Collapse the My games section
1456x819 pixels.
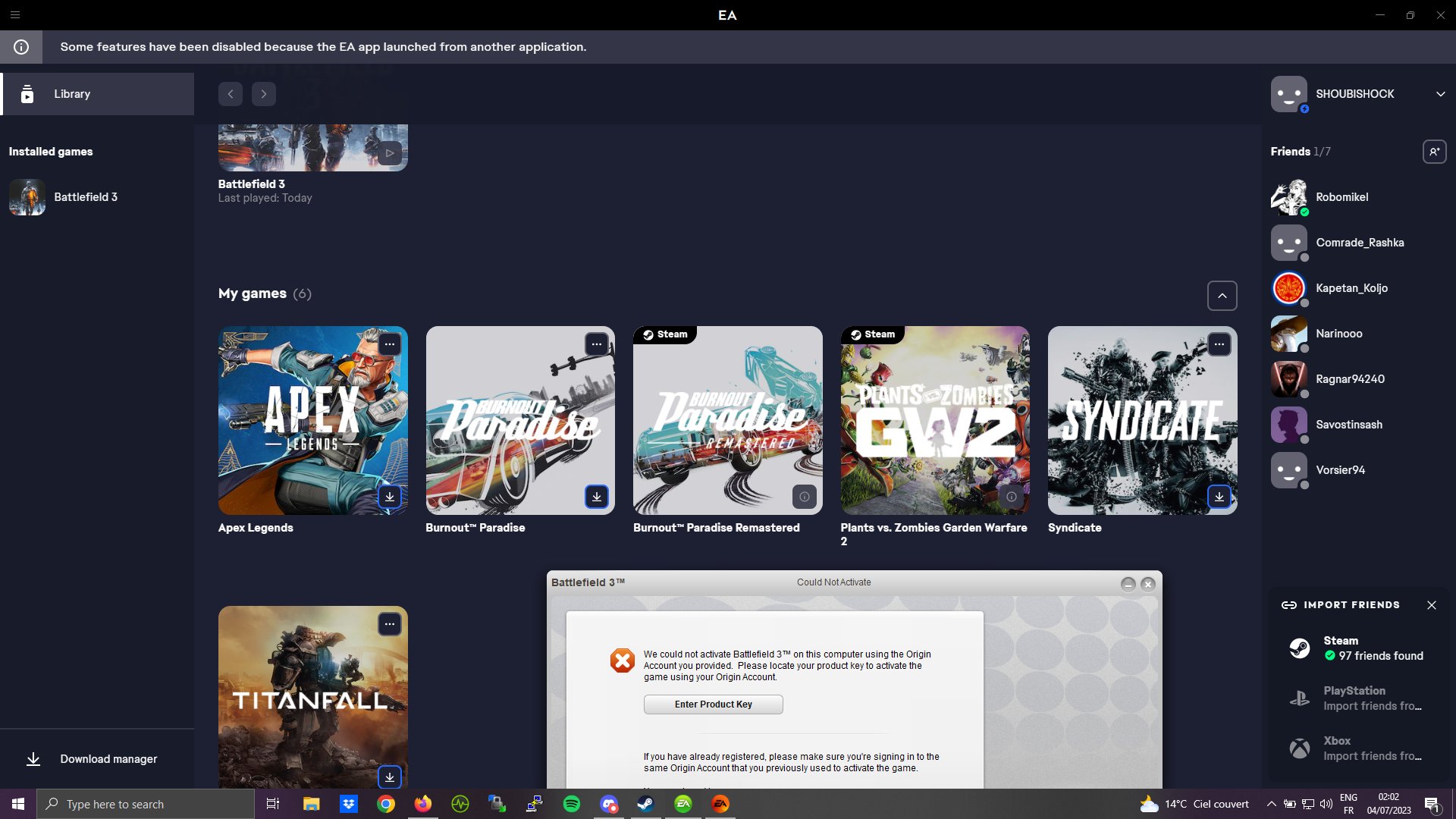(1222, 296)
